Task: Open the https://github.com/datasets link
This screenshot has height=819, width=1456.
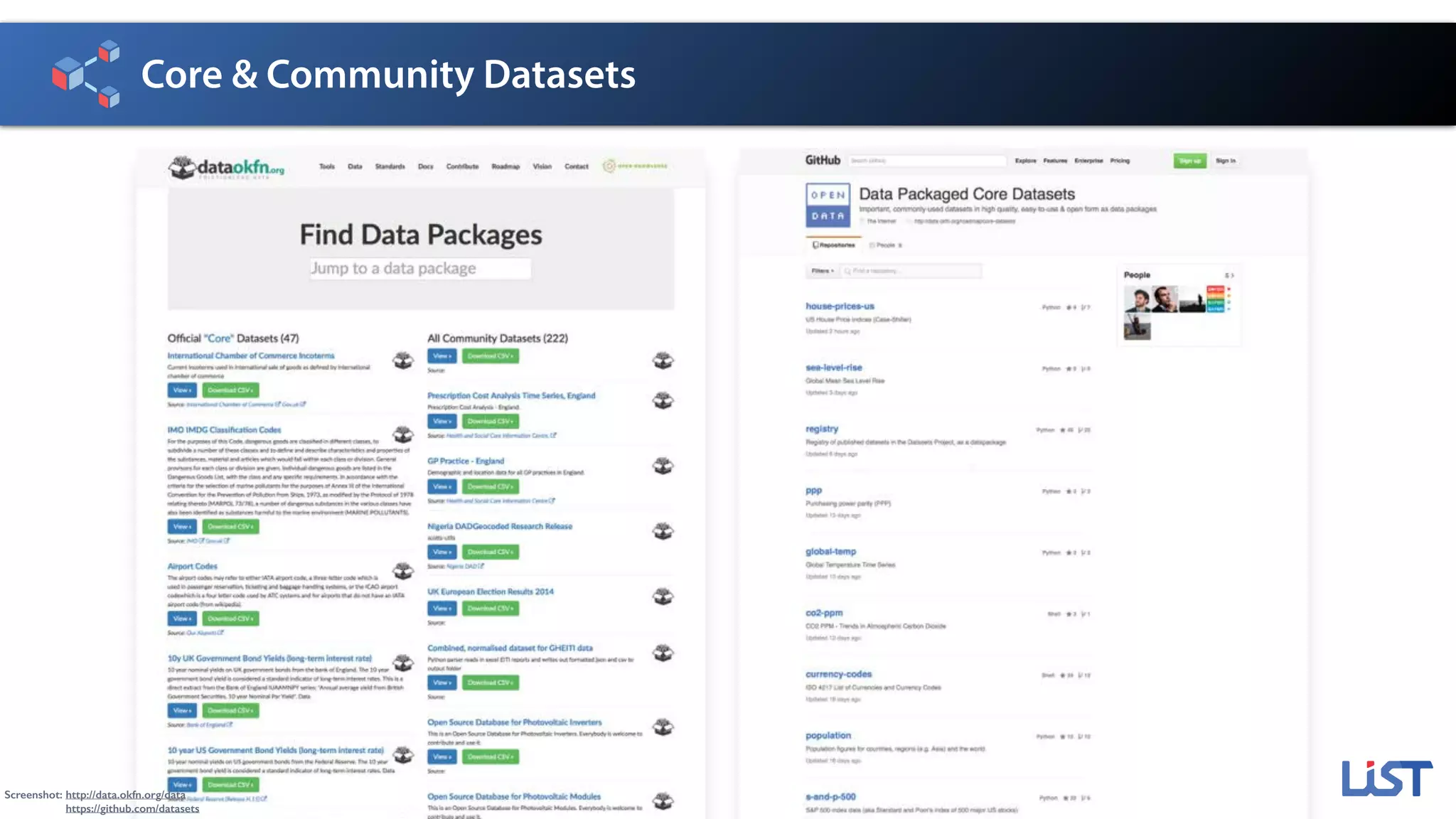Action: click(x=132, y=808)
